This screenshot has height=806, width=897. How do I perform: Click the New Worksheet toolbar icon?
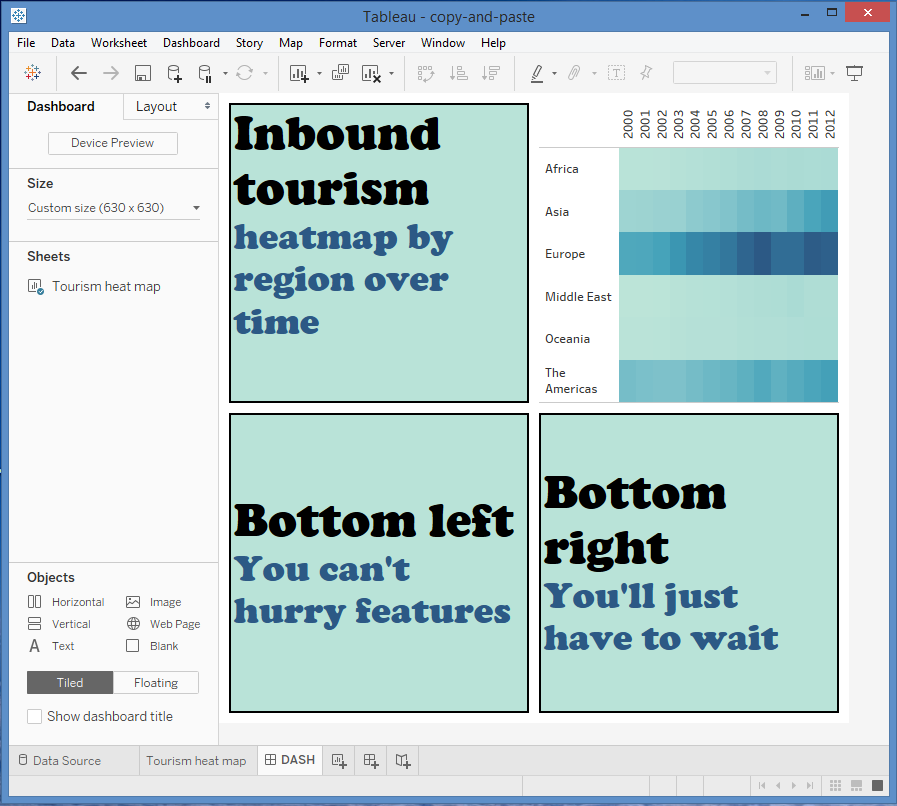[299, 73]
